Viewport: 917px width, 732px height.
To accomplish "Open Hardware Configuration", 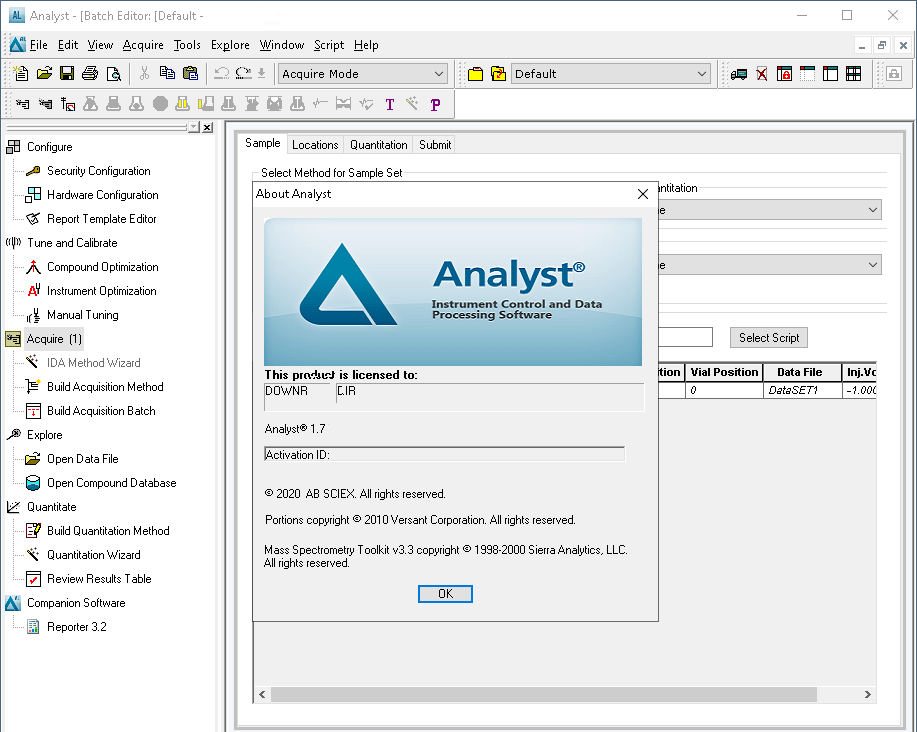I will coord(102,195).
